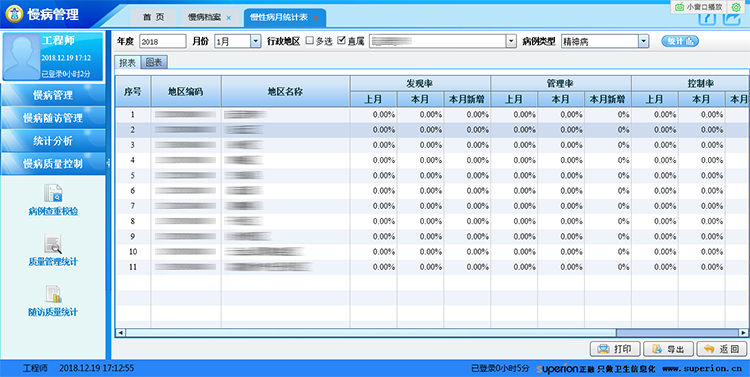Screen dimensions: 750x377
Task: Select table row number 1
Action: pos(432,115)
